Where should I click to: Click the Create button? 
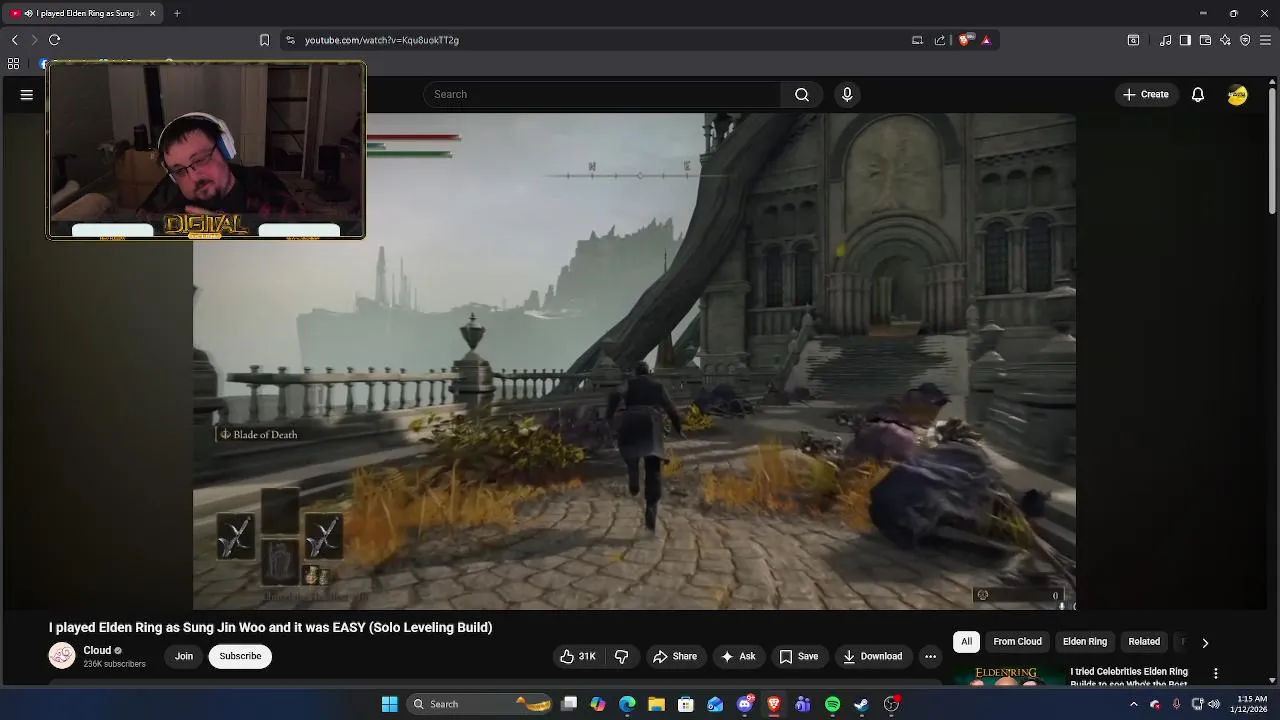[1145, 94]
